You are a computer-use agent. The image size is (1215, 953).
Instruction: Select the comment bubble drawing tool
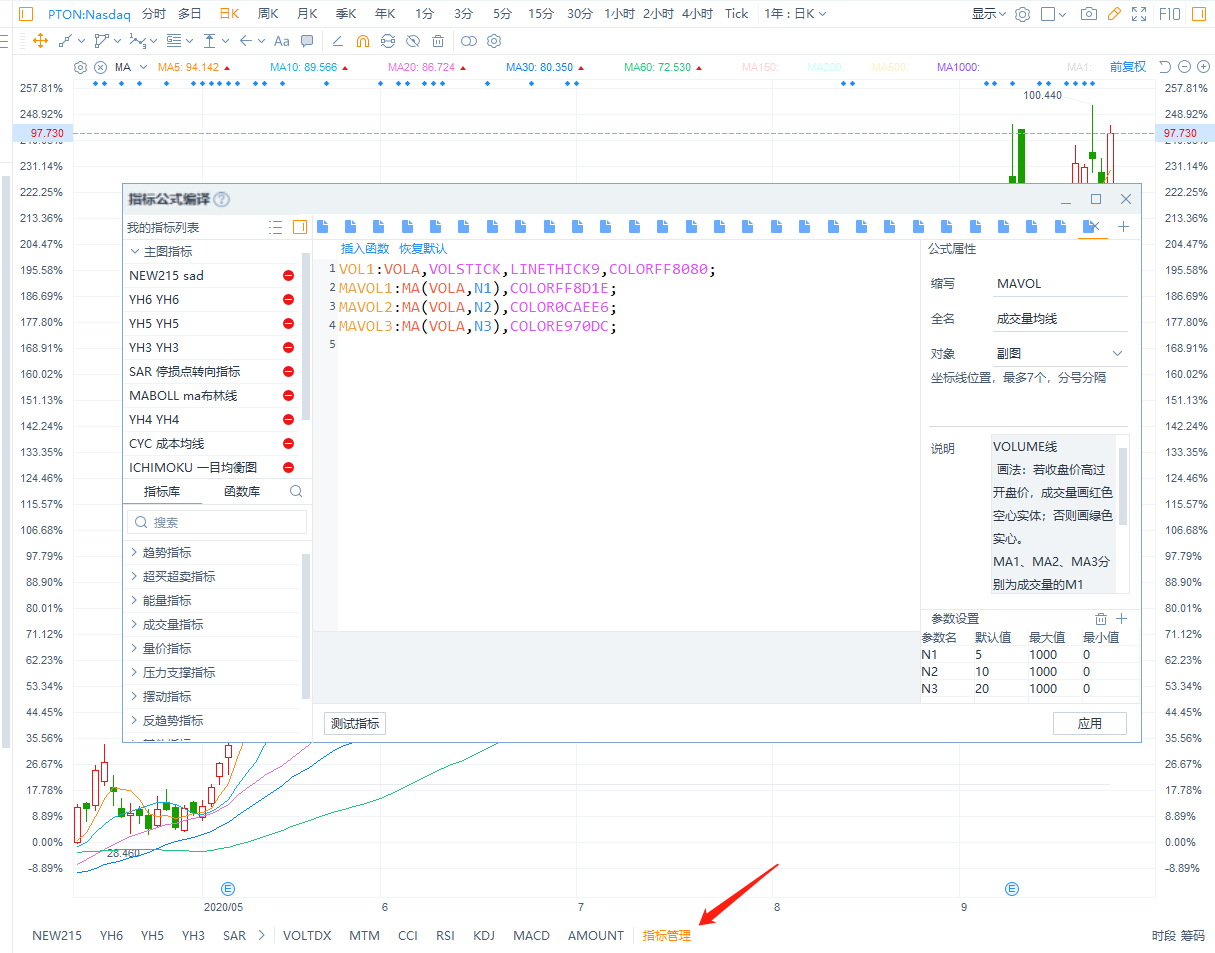click(x=307, y=41)
